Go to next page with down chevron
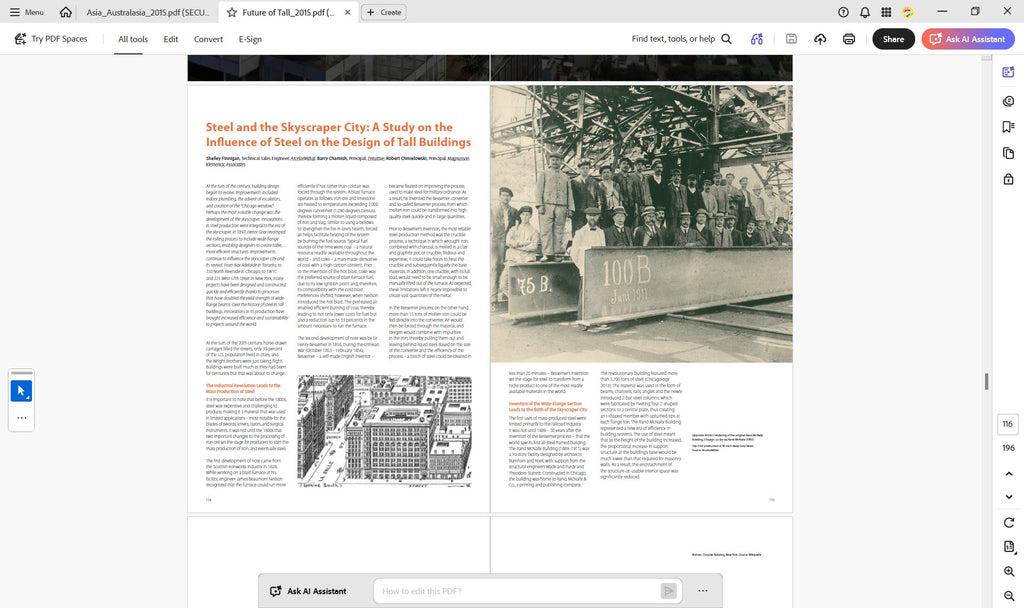The width and height of the screenshot is (1024, 608). [x=1008, y=497]
